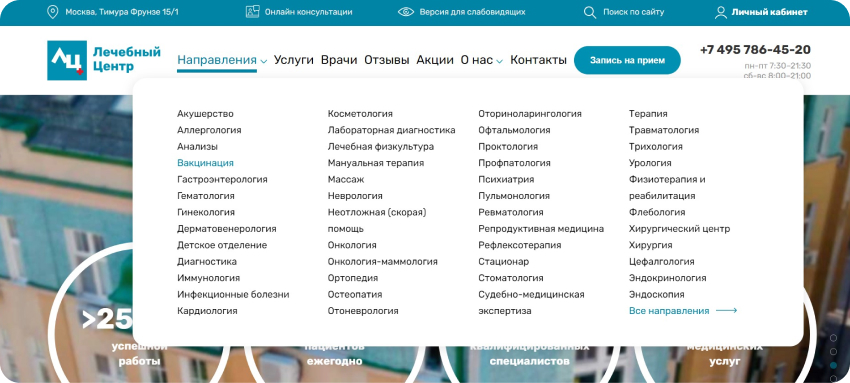This screenshot has height=383, width=850.
Task: Select Терапия in the menu
Action: [648, 114]
